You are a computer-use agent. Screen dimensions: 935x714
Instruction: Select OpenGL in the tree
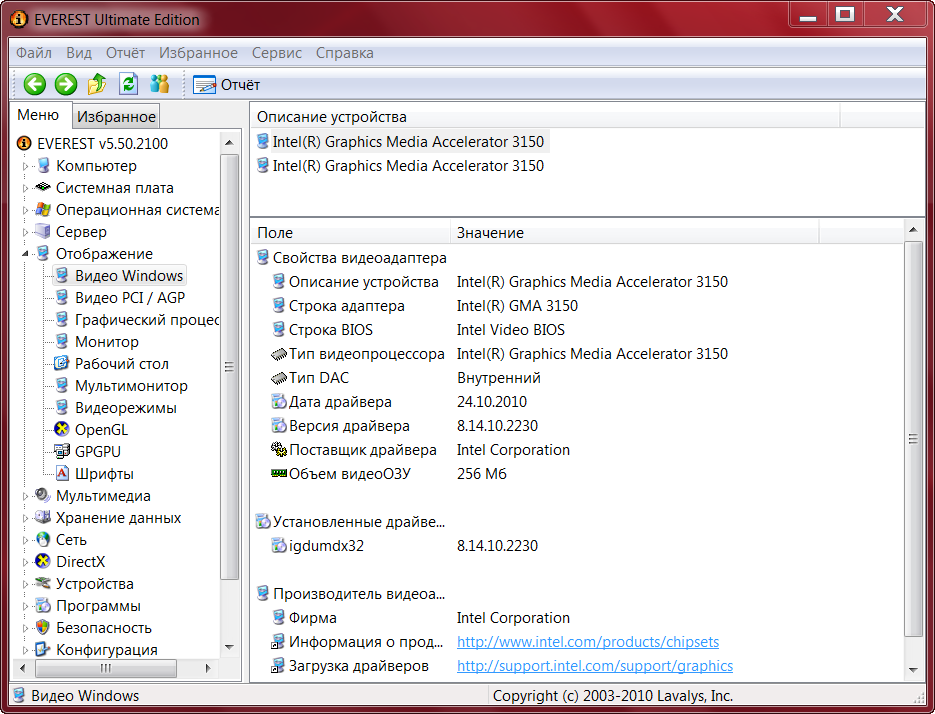pos(101,430)
